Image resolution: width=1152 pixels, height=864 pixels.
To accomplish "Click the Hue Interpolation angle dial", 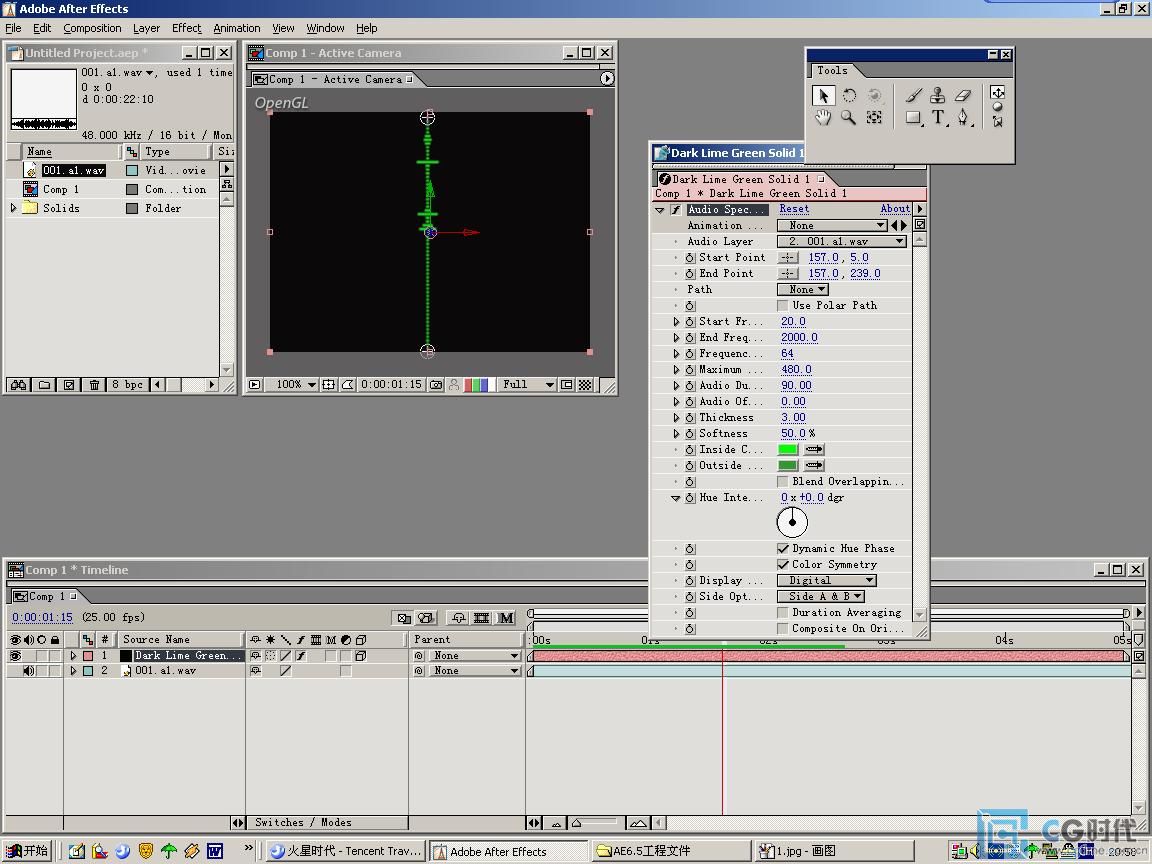I will click(792, 522).
